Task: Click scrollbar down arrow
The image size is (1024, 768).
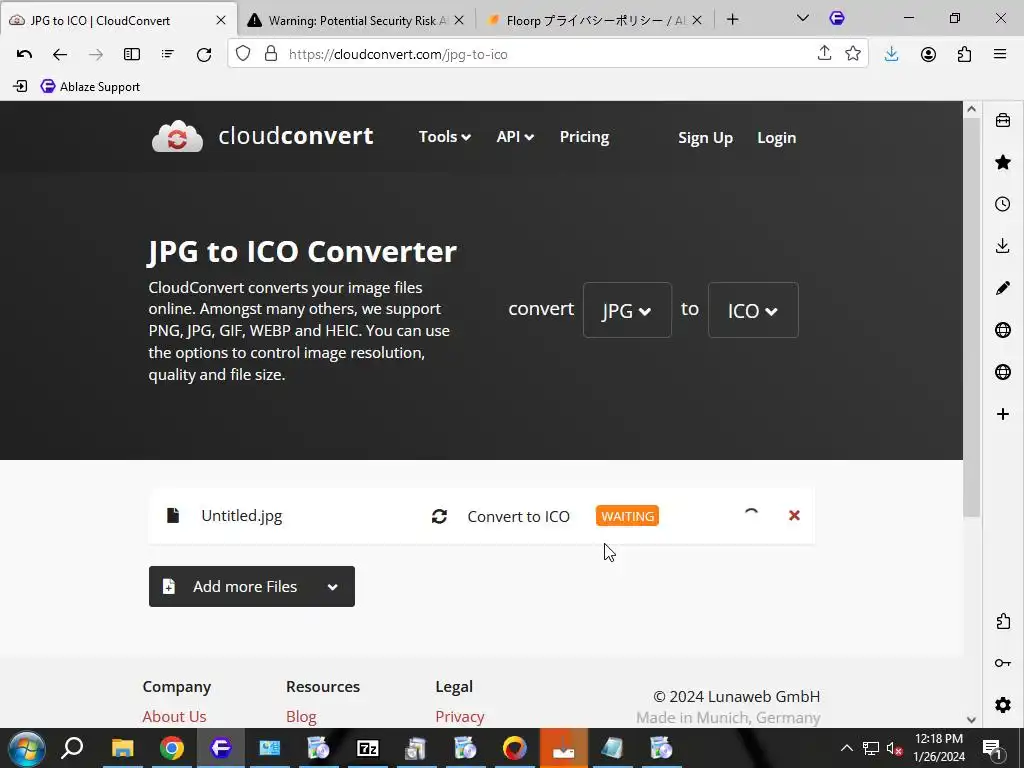Action: (971, 720)
